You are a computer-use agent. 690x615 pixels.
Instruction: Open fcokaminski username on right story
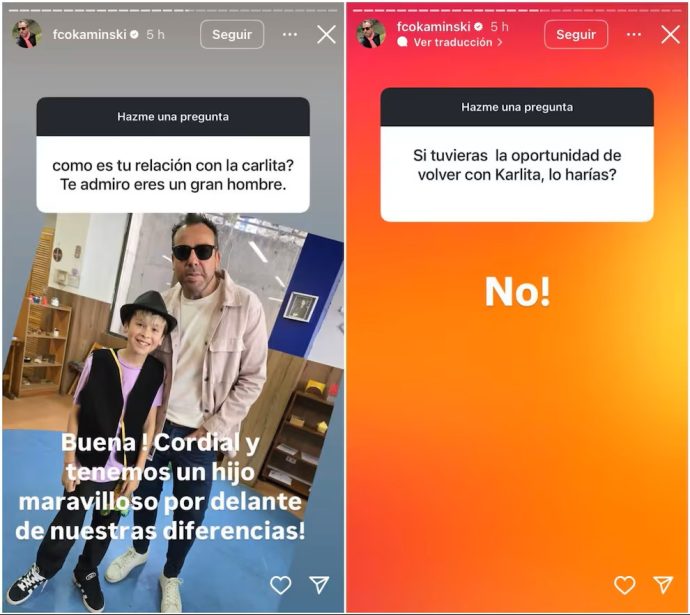click(433, 26)
